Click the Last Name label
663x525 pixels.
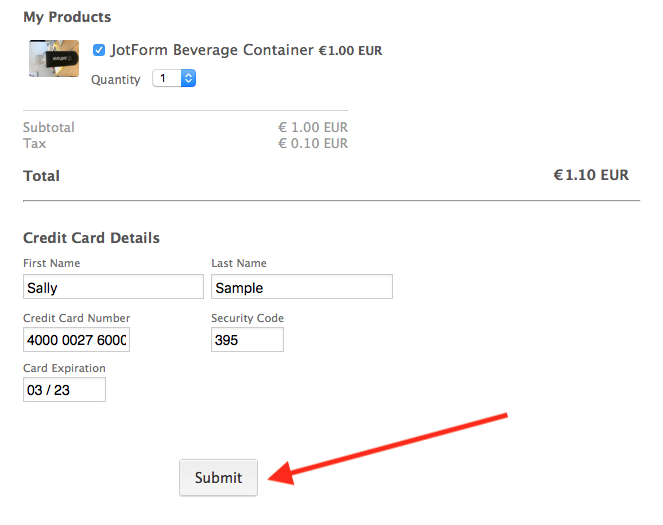pos(239,263)
